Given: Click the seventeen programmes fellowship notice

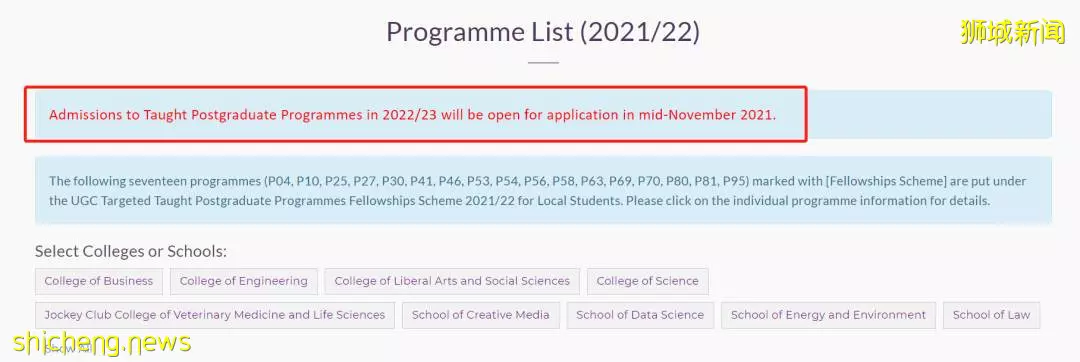Looking at the screenshot, I should [543, 191].
